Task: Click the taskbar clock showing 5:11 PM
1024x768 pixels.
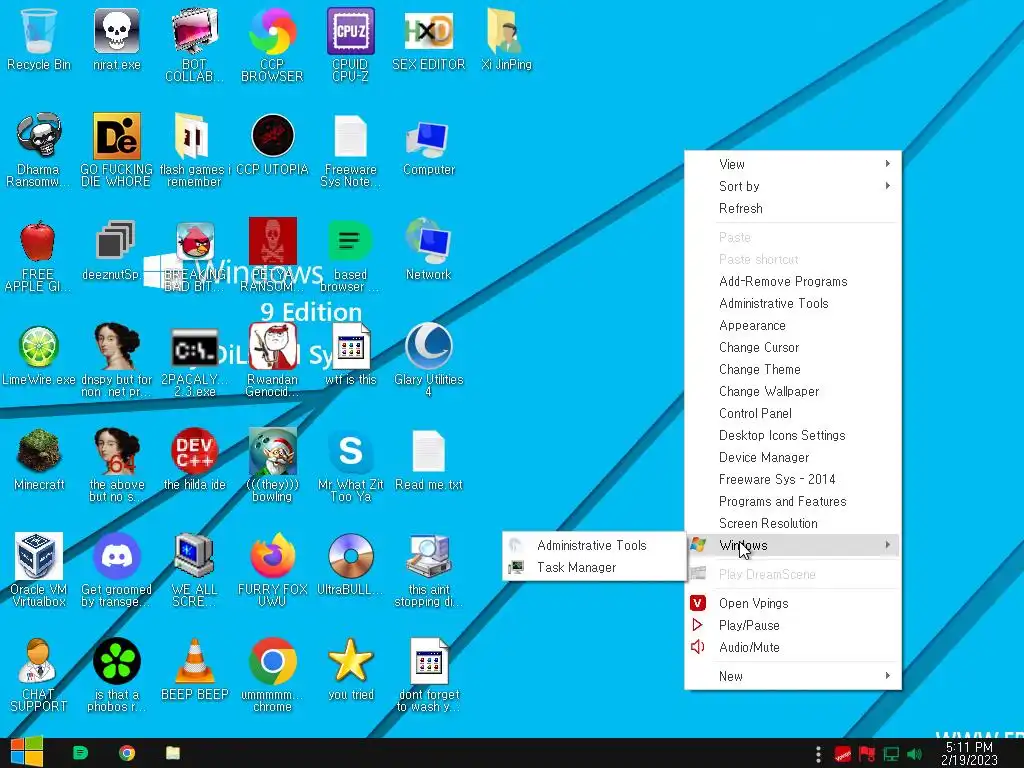Action: (969, 754)
